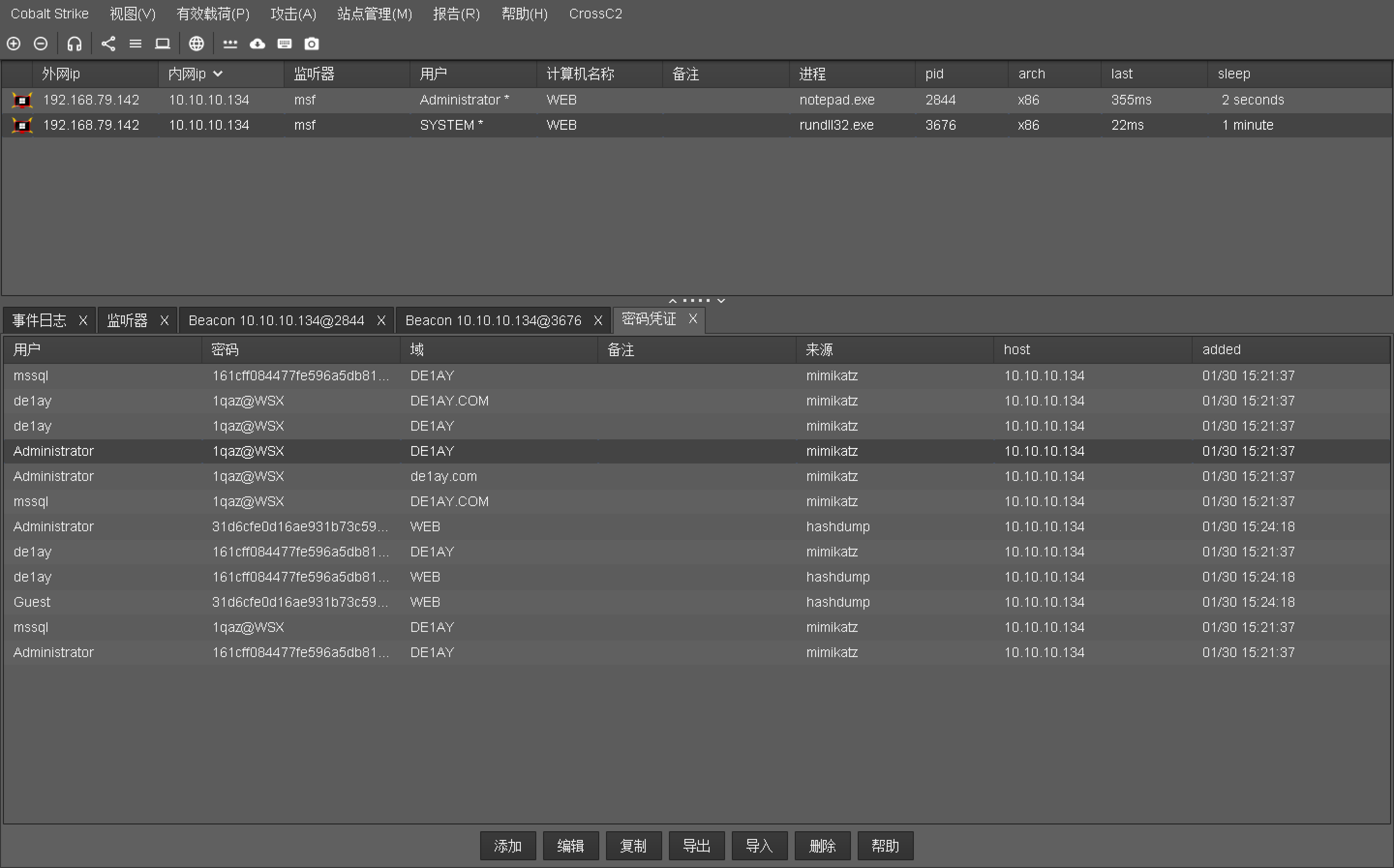The width and height of the screenshot is (1394, 868).
Task: Switch to Beacon 10.10.10.134@2844 tab
Action: coord(276,320)
